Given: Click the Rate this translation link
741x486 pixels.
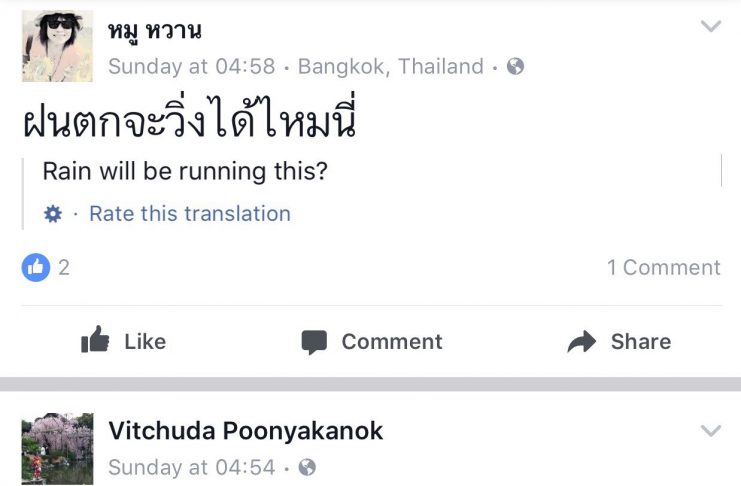Looking at the screenshot, I should pos(190,214).
